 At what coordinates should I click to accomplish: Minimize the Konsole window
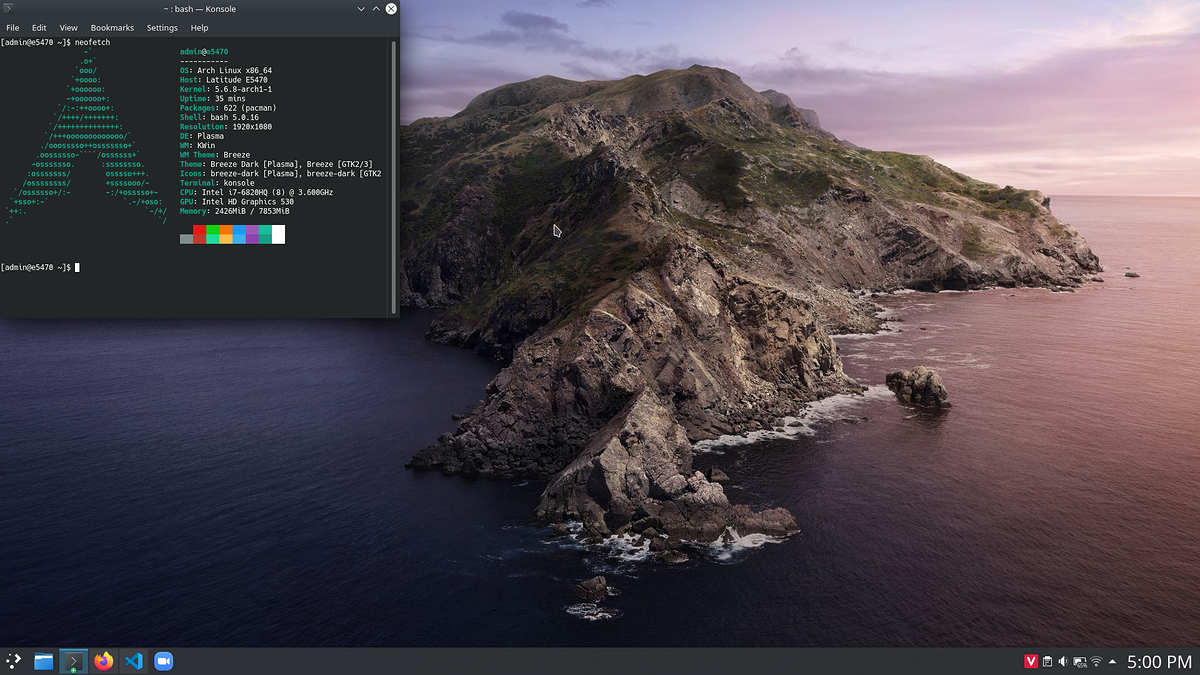click(361, 8)
